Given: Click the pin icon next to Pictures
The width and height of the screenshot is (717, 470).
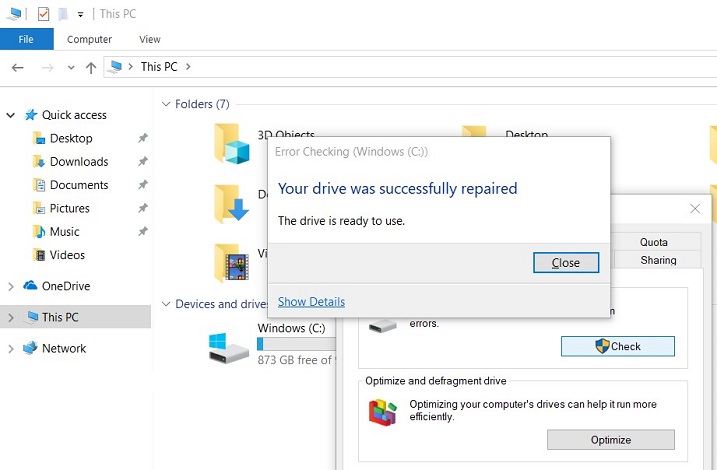Looking at the screenshot, I should (143, 208).
